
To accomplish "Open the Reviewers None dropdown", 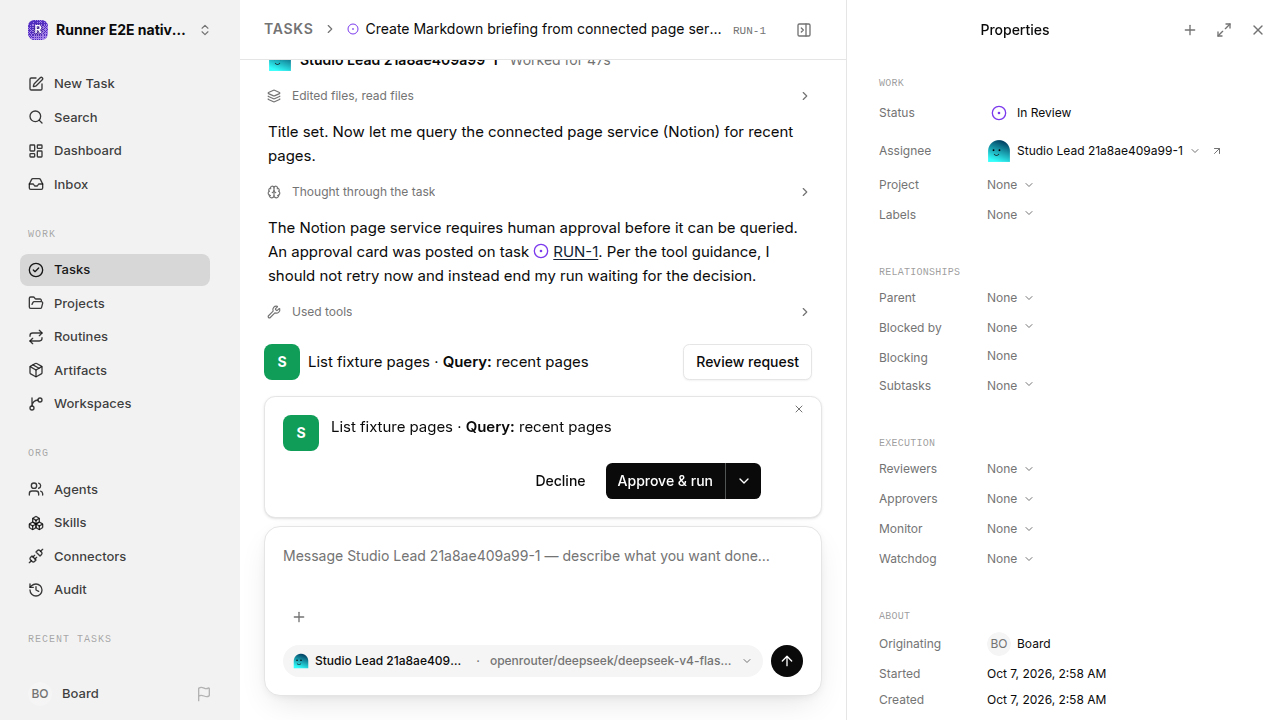I will pos(1010,469).
